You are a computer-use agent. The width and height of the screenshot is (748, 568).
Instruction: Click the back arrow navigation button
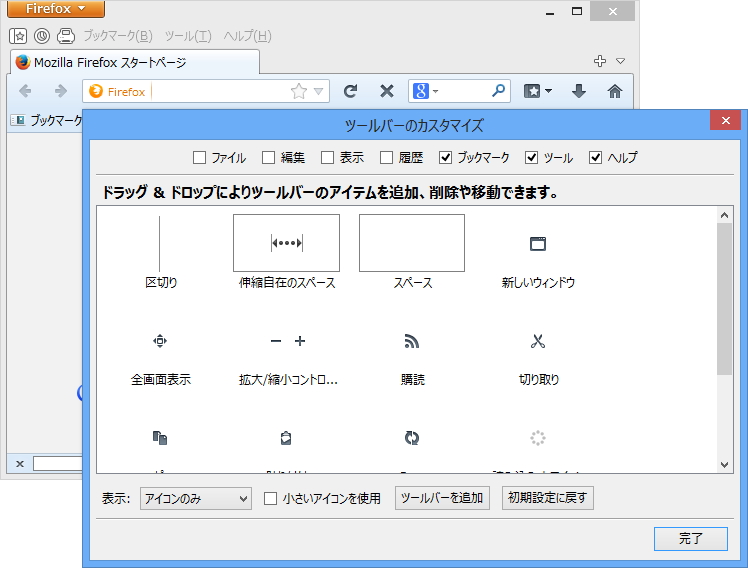point(25,91)
